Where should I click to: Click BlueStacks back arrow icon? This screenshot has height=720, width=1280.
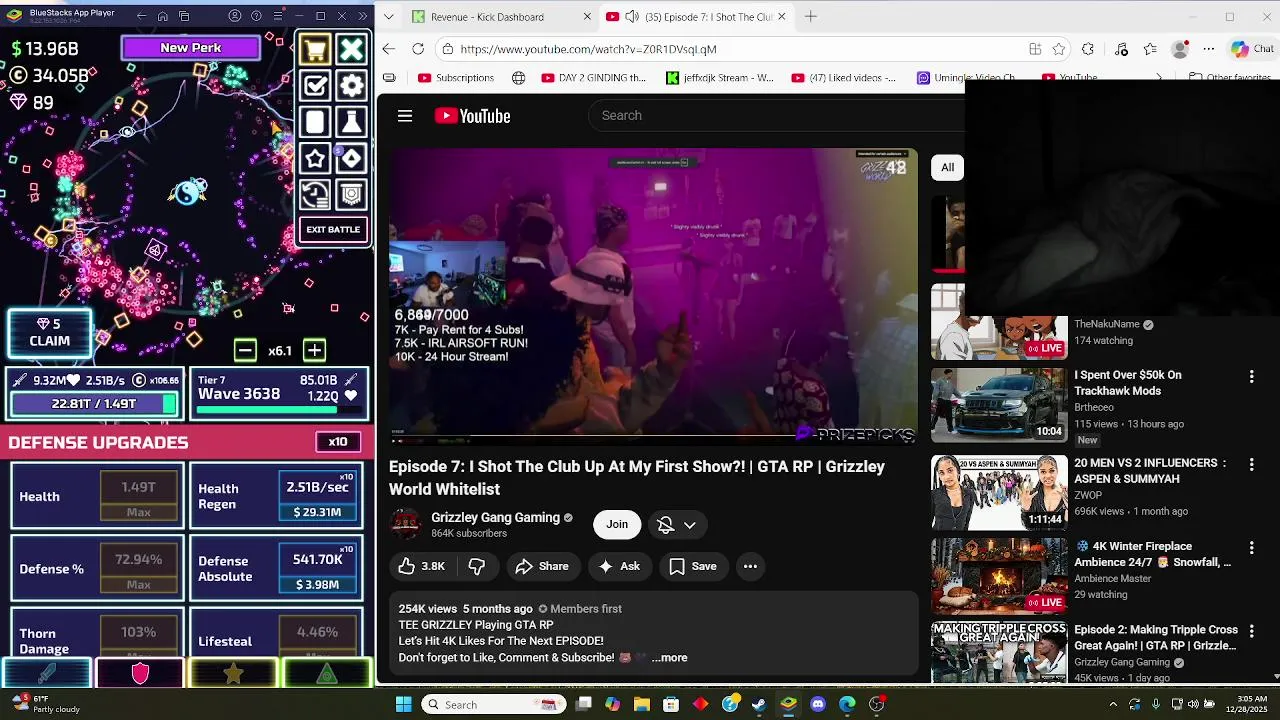(x=141, y=16)
